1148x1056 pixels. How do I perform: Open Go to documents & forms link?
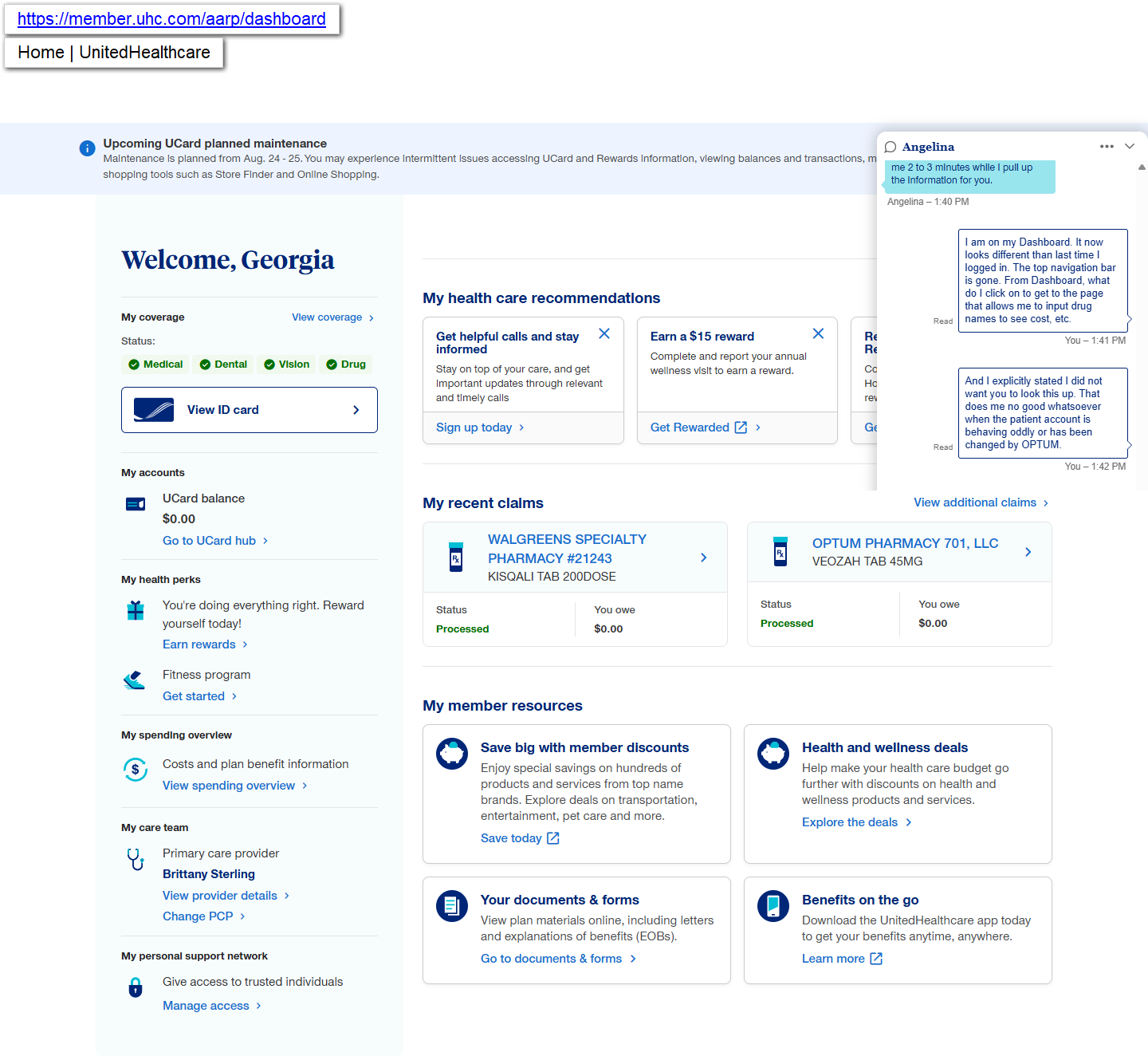click(x=559, y=959)
